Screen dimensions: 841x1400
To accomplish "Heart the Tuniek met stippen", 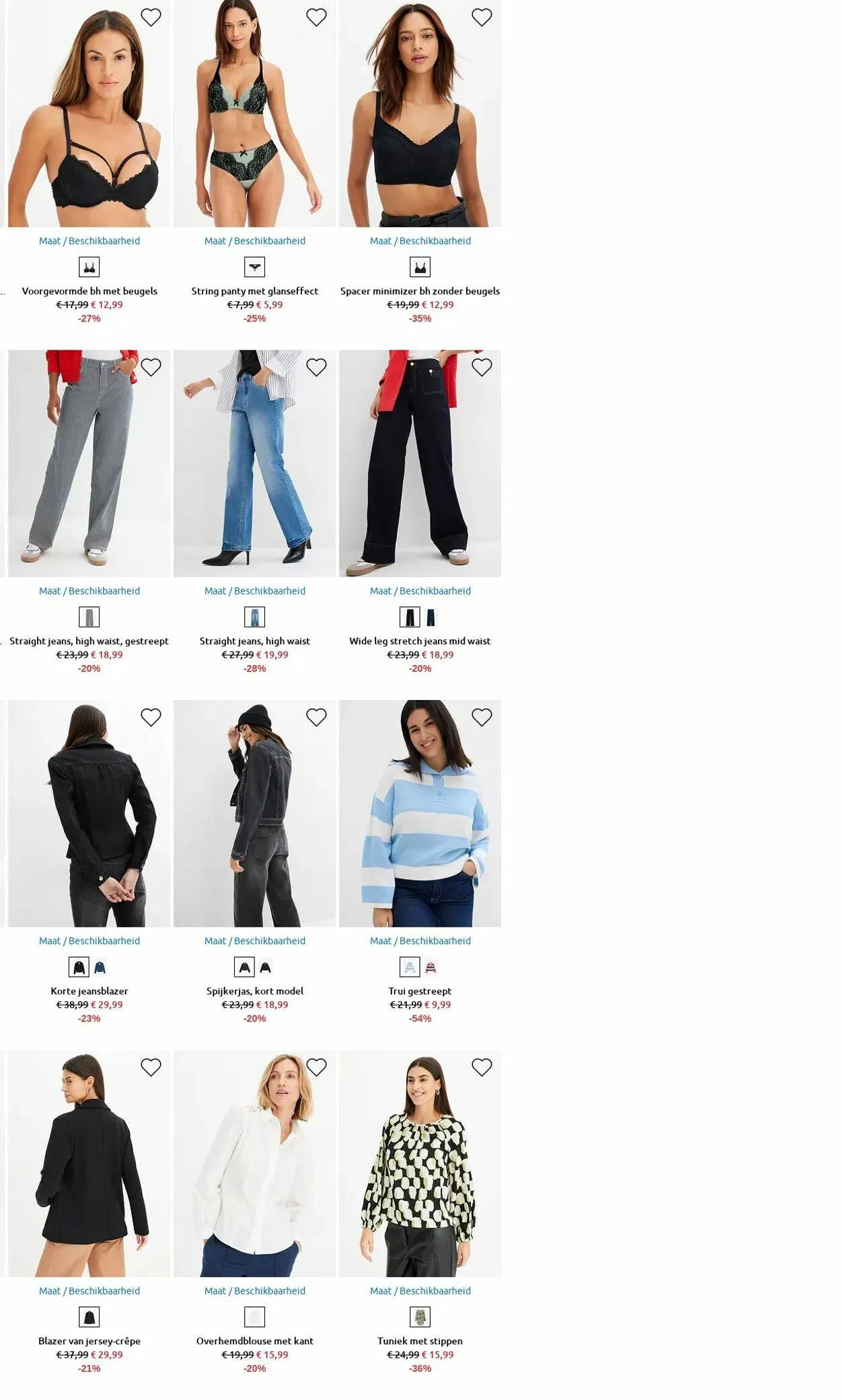I will click(x=482, y=1067).
